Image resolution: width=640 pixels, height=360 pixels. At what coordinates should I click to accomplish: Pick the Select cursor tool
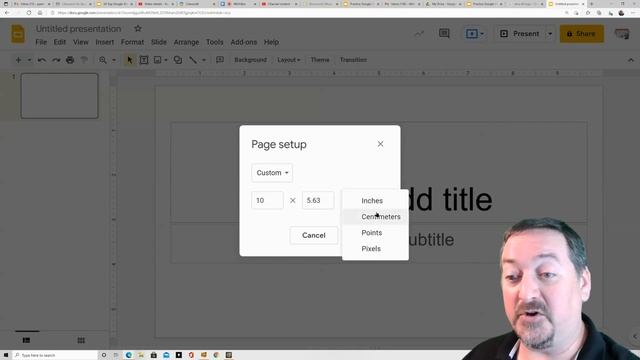(x=130, y=60)
